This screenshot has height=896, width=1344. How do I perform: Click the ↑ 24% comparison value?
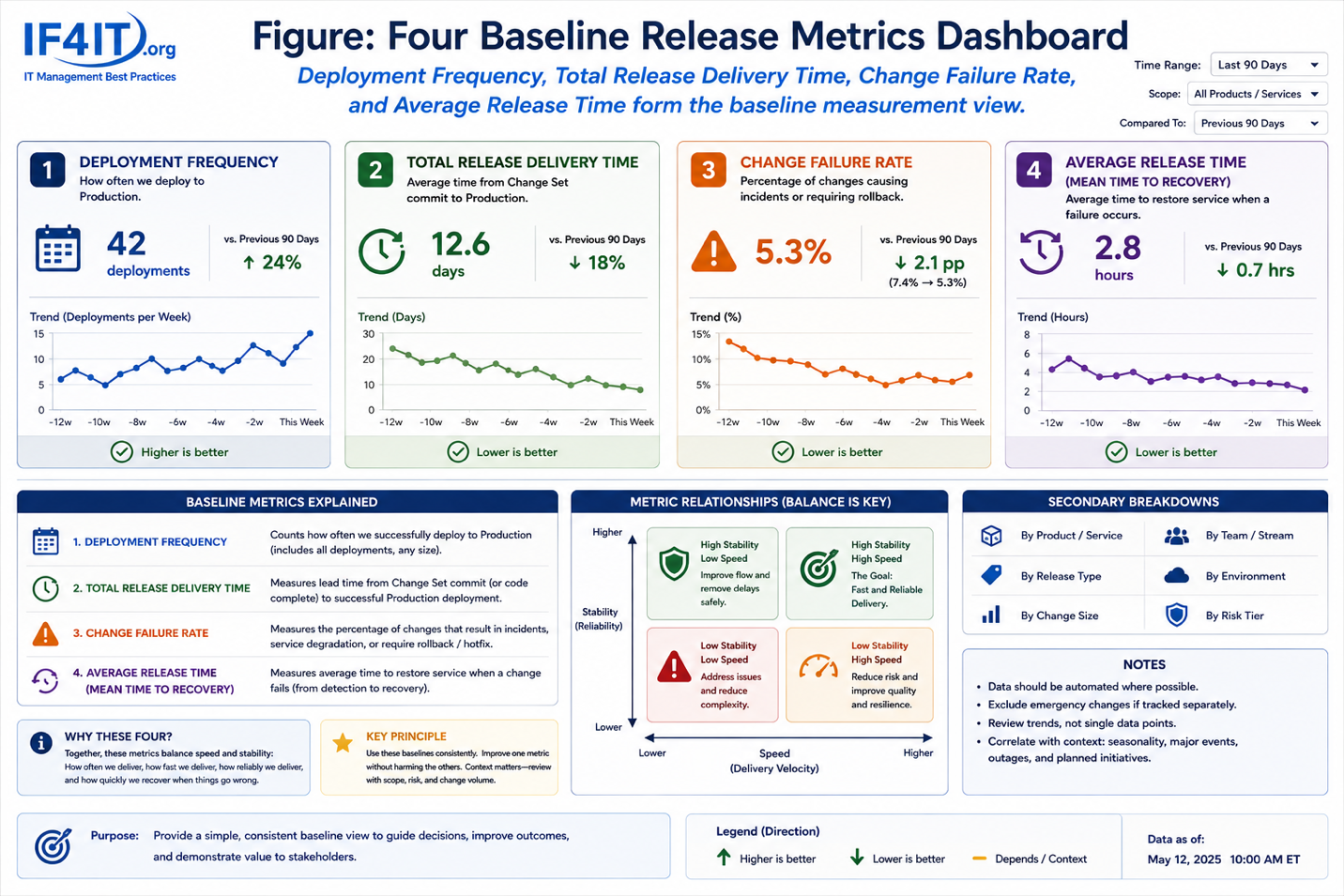coord(272,263)
